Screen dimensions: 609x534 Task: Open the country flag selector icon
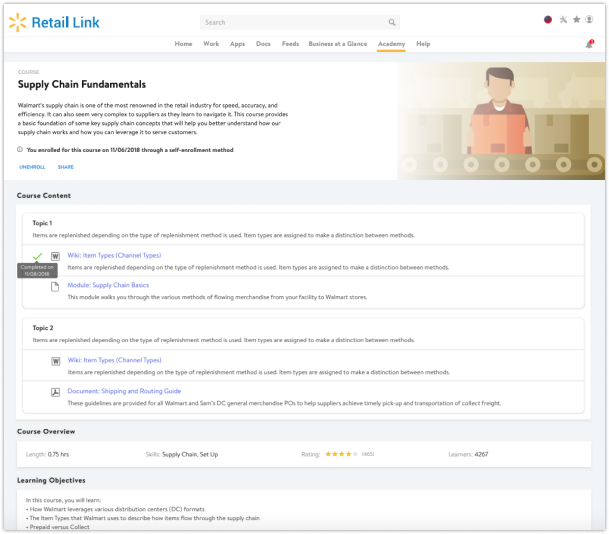(548, 20)
